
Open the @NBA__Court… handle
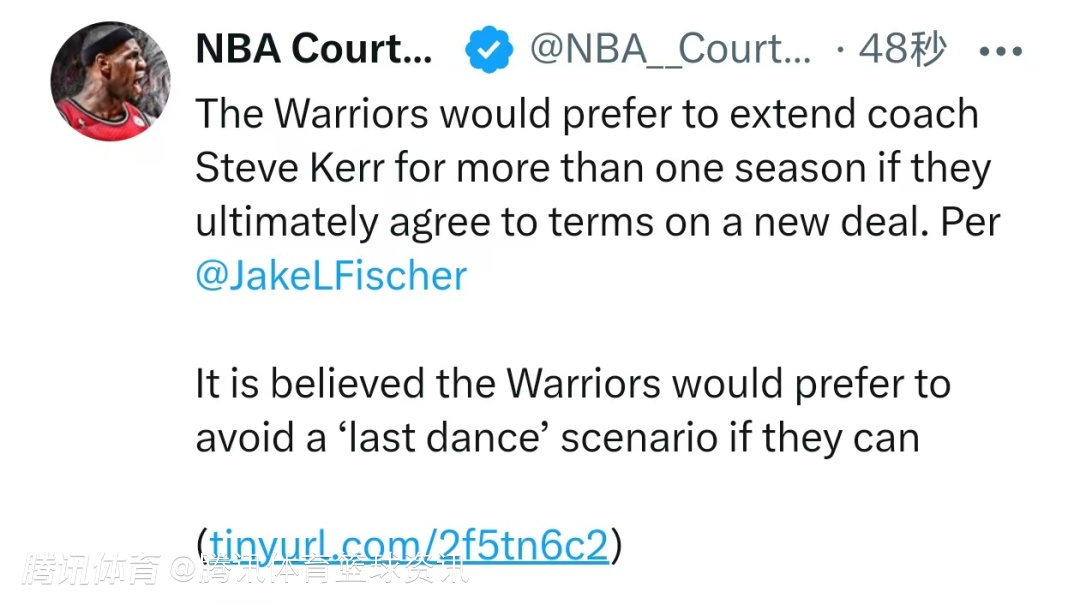(670, 49)
